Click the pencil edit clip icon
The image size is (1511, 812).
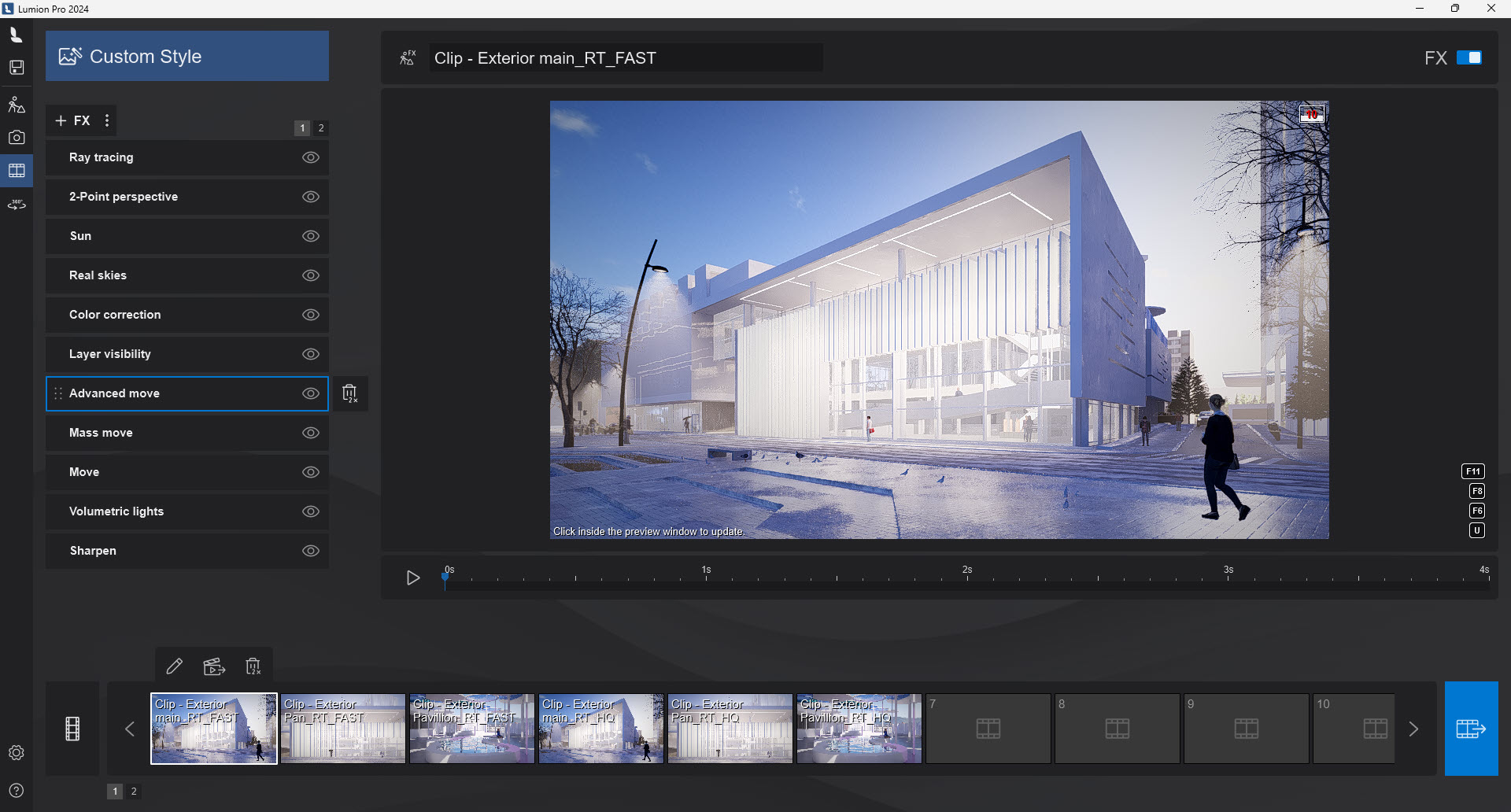pyautogui.click(x=175, y=666)
